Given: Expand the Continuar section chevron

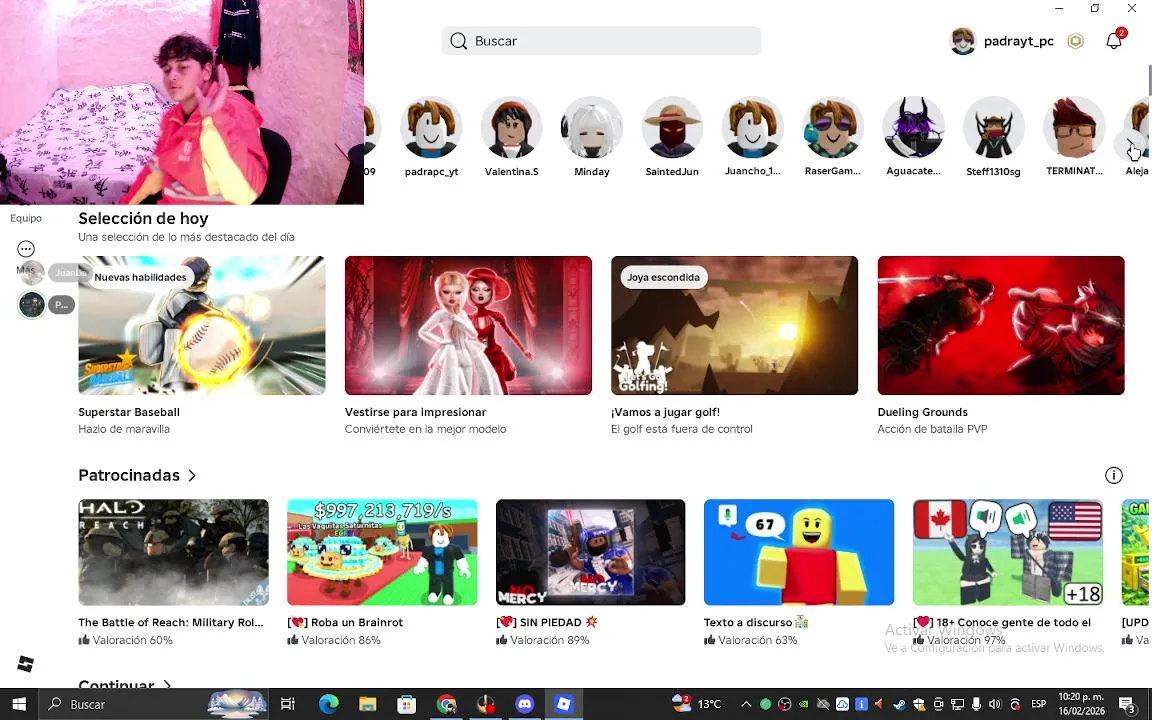Looking at the screenshot, I should click(x=168, y=685).
